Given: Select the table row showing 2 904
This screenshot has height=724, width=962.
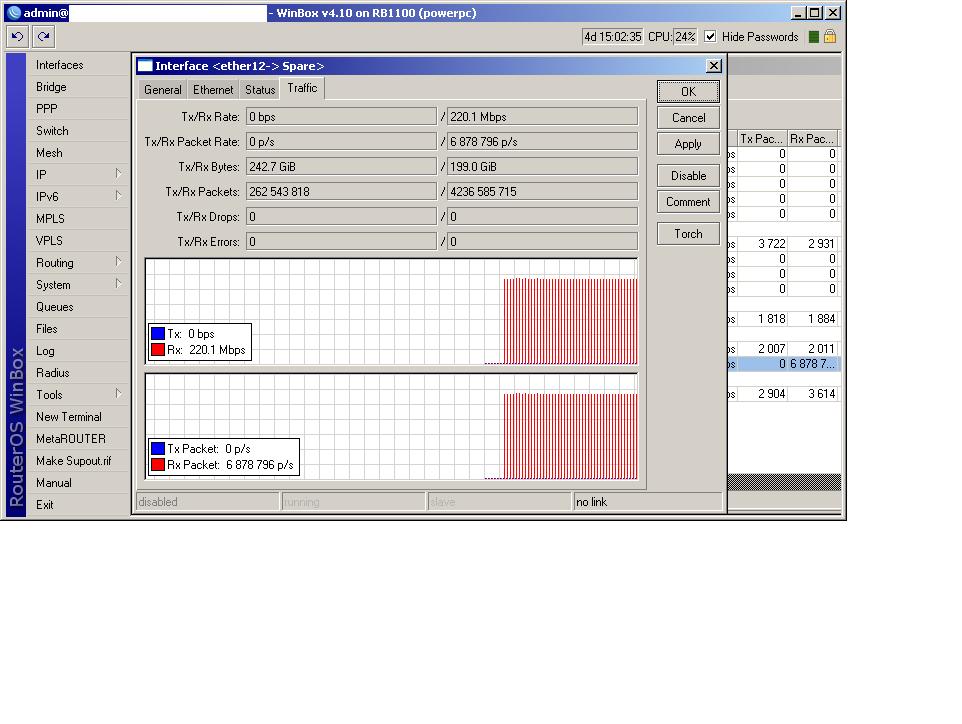Looking at the screenshot, I should (783, 394).
